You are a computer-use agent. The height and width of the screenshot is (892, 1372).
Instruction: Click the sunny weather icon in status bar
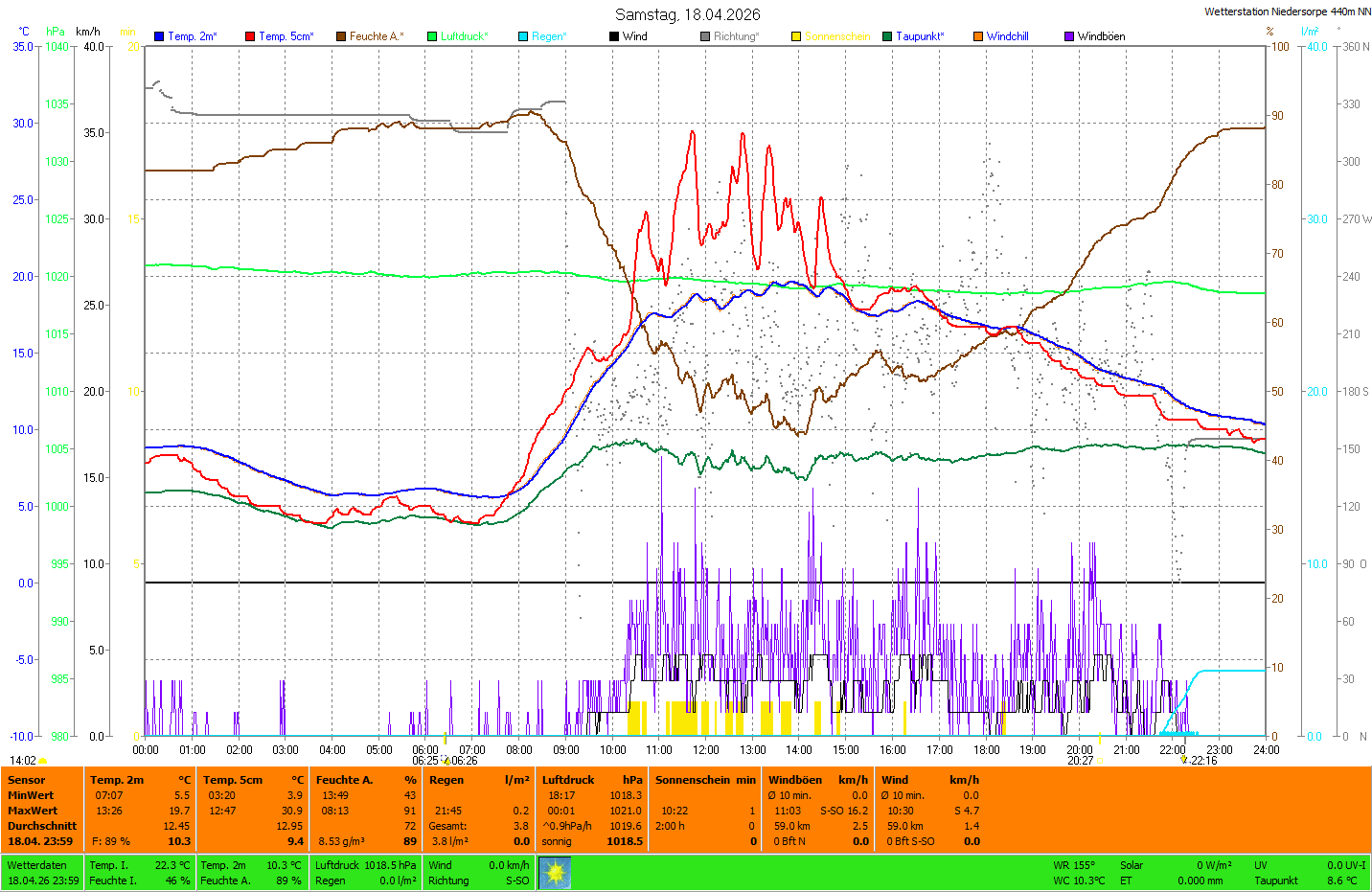click(x=555, y=872)
